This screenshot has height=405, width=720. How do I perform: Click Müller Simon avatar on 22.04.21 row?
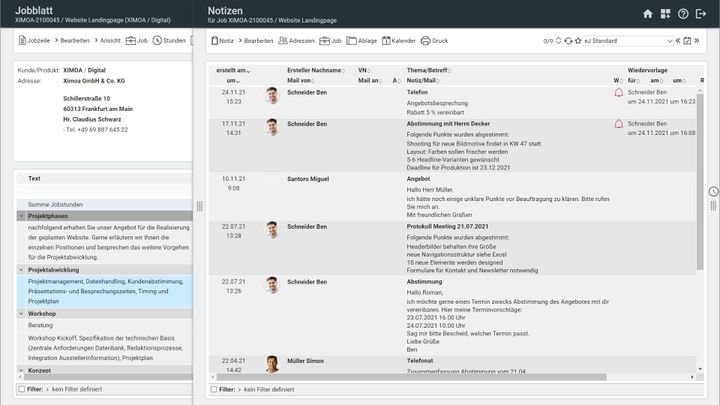272,364
